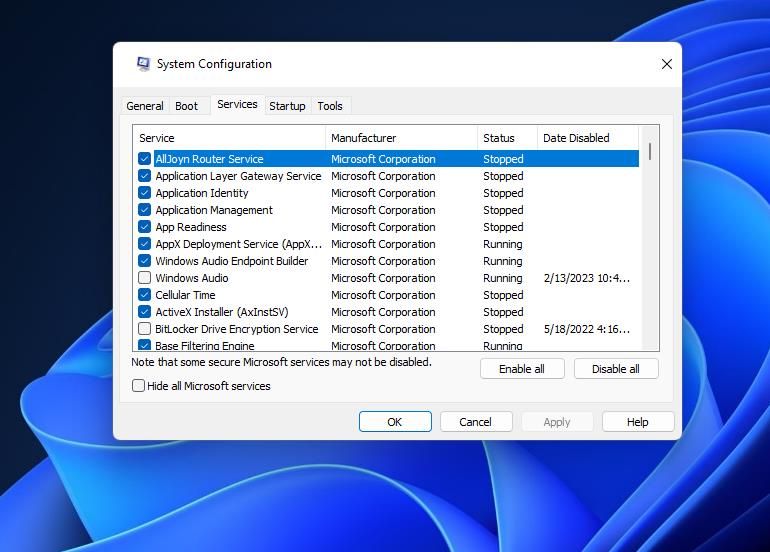Select BitLocker Drive Encryption Service name
This screenshot has width=770, height=552.
237,329
